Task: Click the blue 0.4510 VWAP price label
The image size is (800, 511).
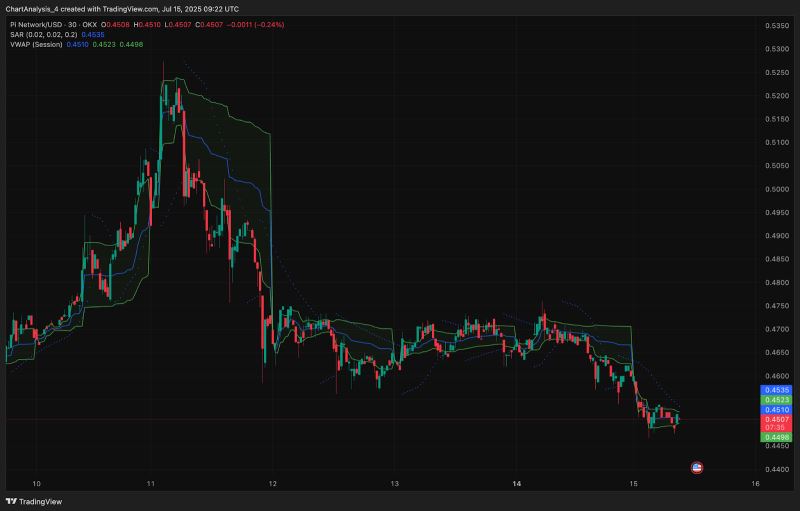Action: pyautogui.click(x=776, y=409)
